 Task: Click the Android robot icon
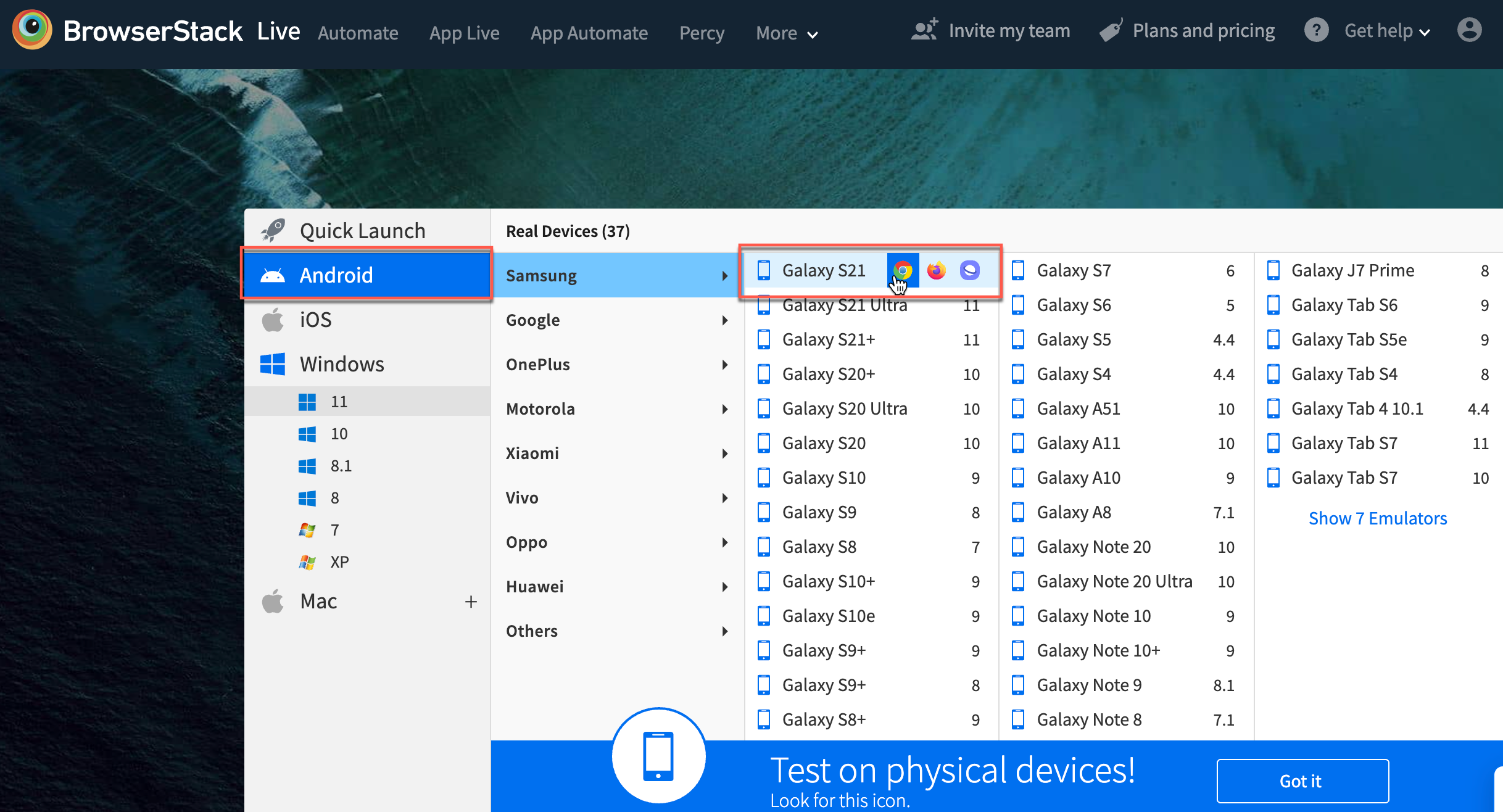click(273, 275)
